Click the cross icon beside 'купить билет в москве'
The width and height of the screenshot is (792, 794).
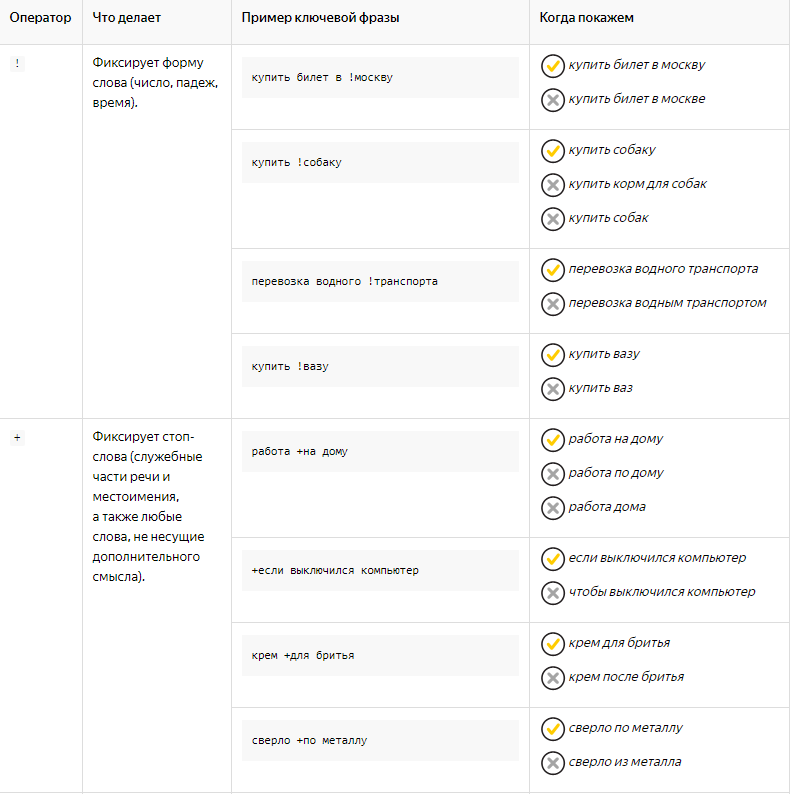(552, 100)
